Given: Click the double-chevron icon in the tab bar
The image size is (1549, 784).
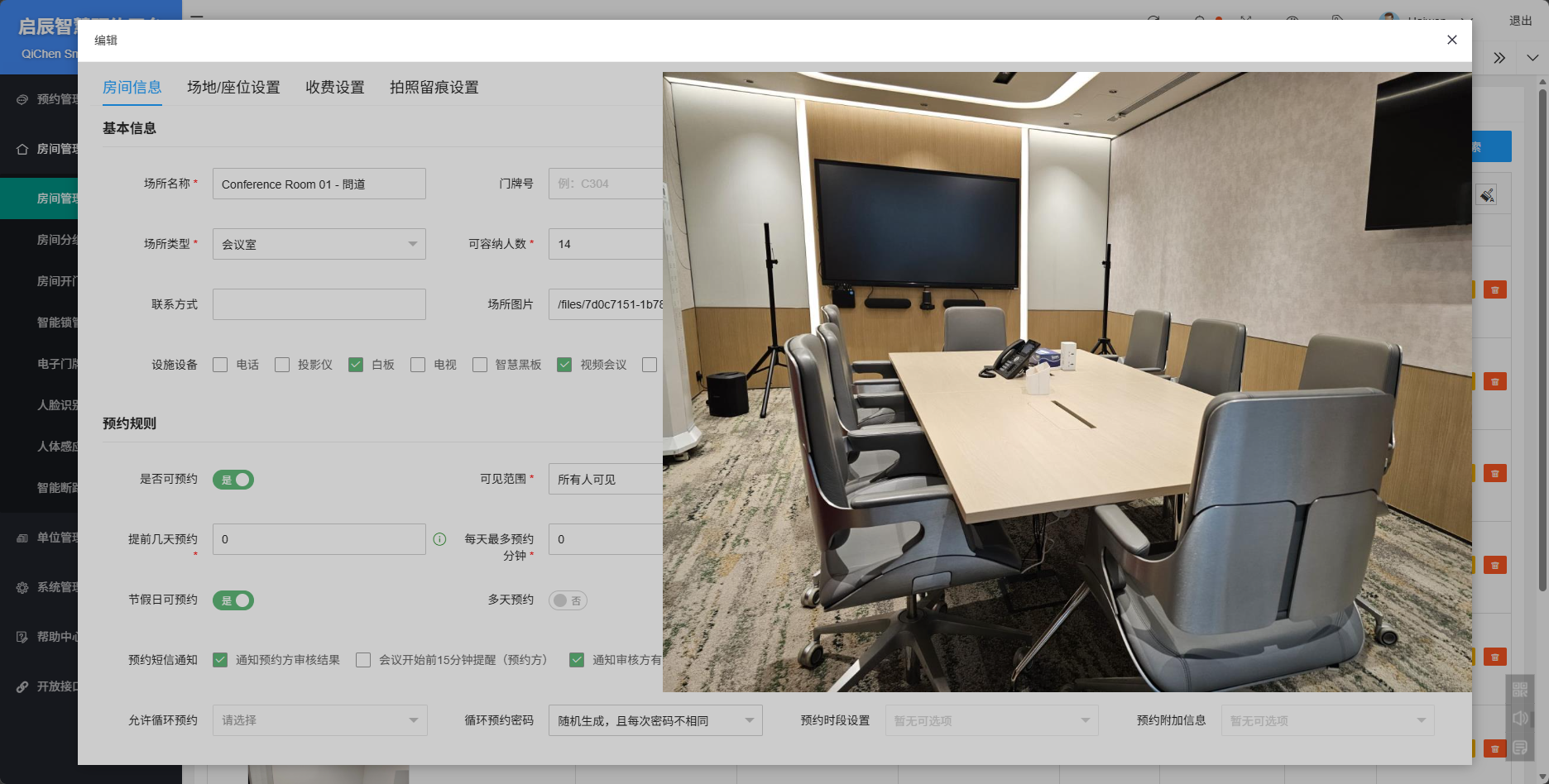Looking at the screenshot, I should [x=1499, y=58].
